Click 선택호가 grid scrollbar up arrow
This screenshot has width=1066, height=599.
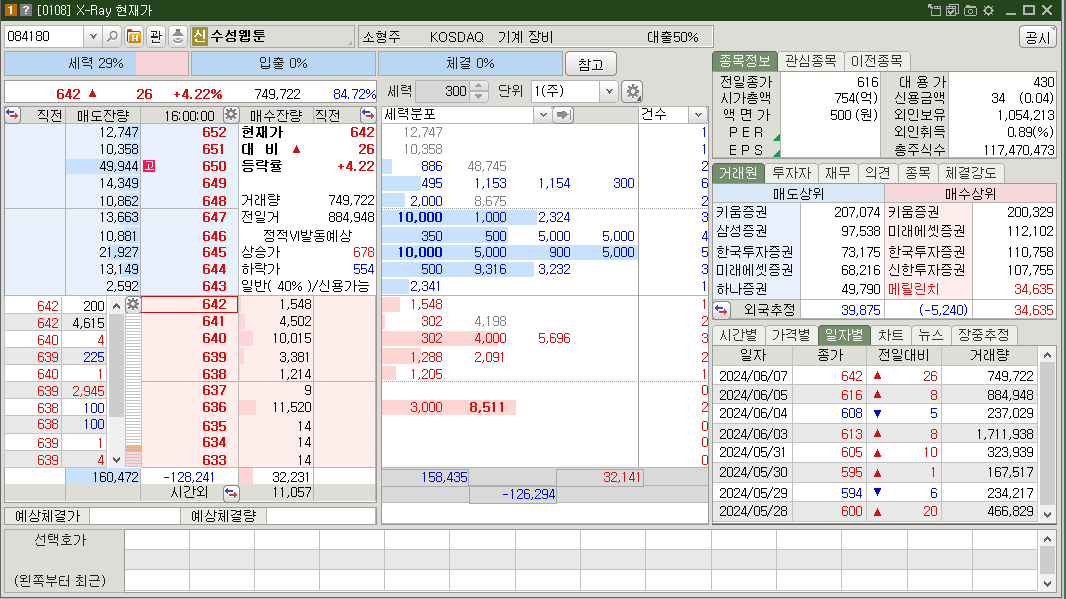(x=1047, y=539)
